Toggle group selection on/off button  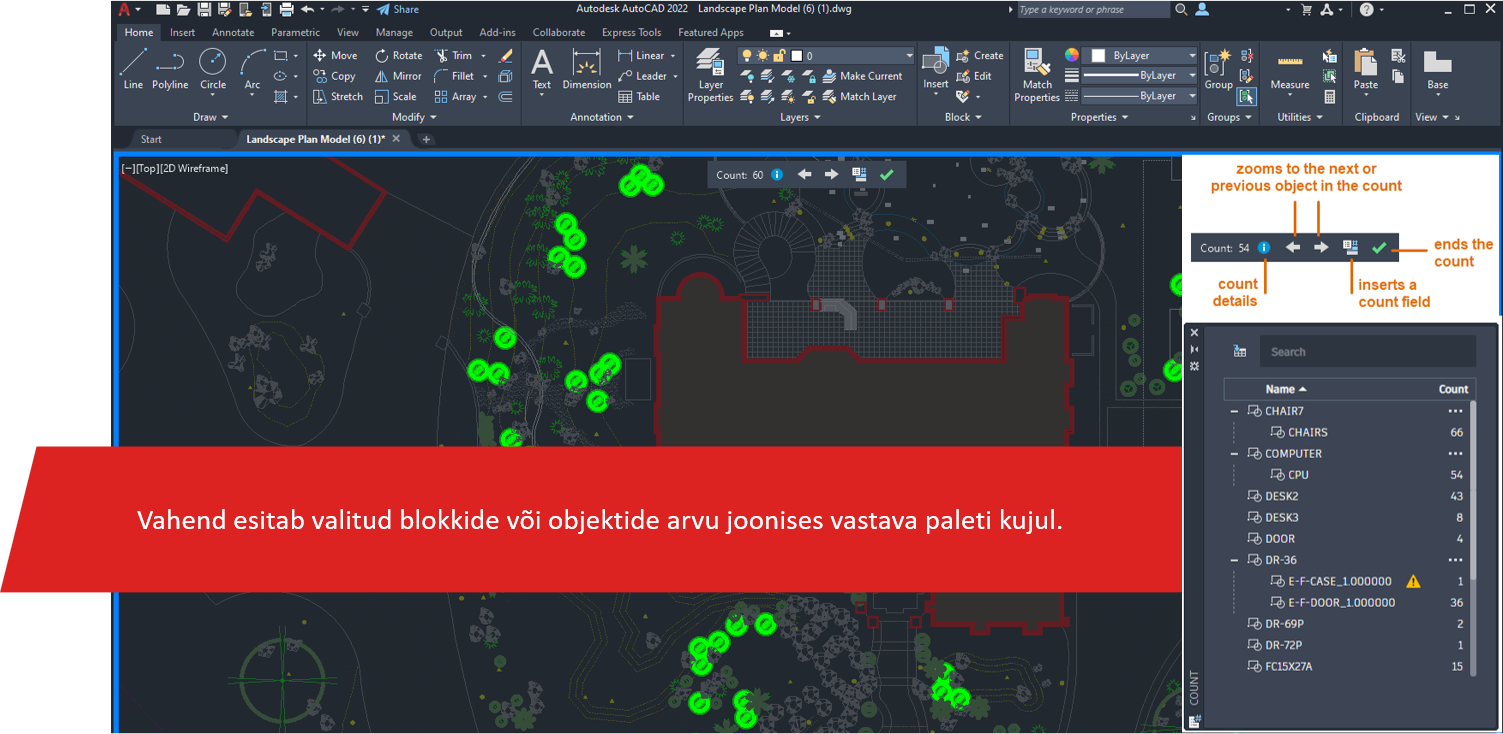click(1246, 97)
